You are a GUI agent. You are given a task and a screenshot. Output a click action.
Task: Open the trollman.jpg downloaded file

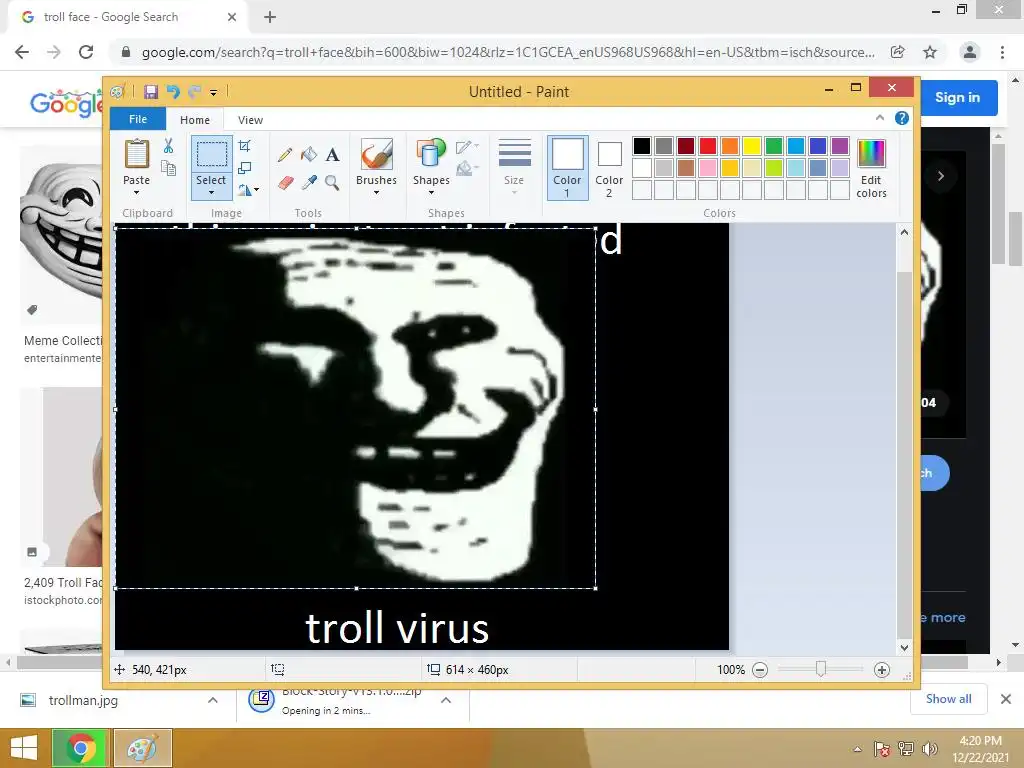tap(84, 701)
